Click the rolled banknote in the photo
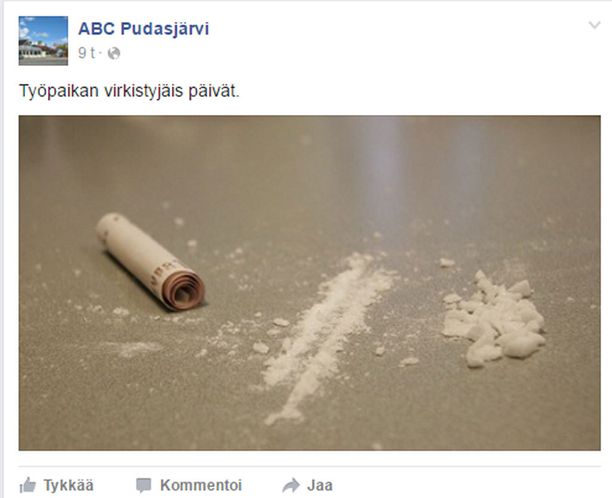The image size is (612, 498). coord(151,262)
